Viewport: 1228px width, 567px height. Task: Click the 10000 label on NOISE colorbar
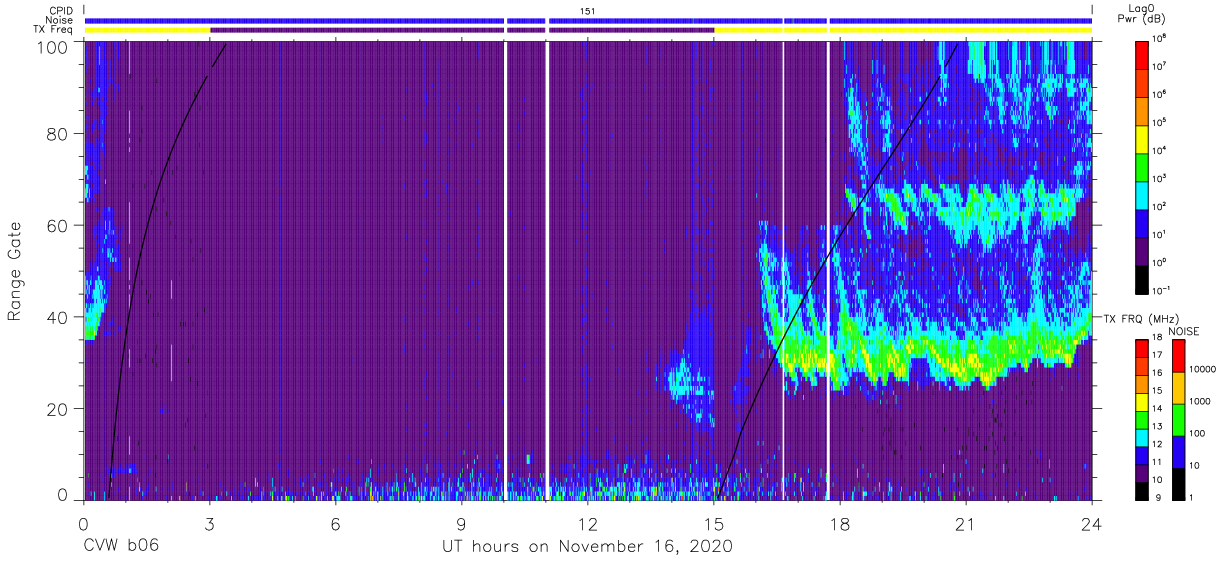[x=1203, y=369]
